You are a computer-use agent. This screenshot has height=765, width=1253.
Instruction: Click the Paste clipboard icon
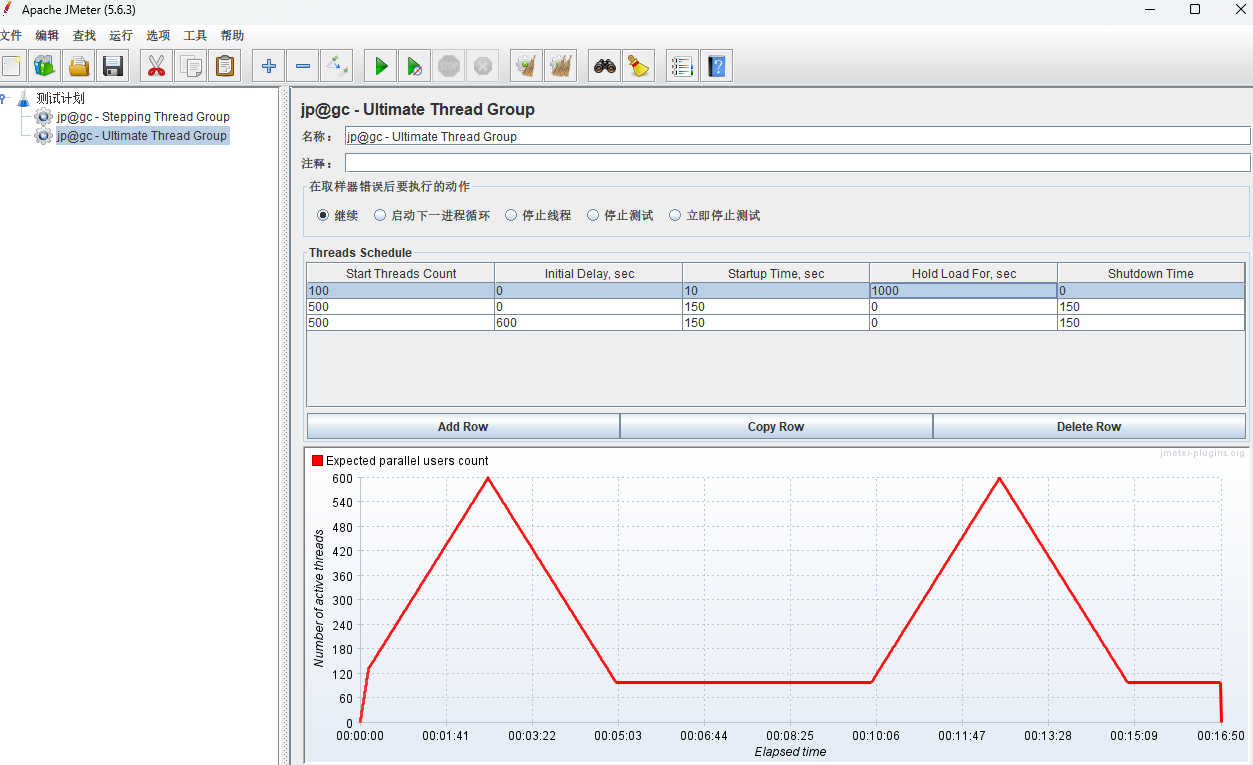tap(225, 66)
